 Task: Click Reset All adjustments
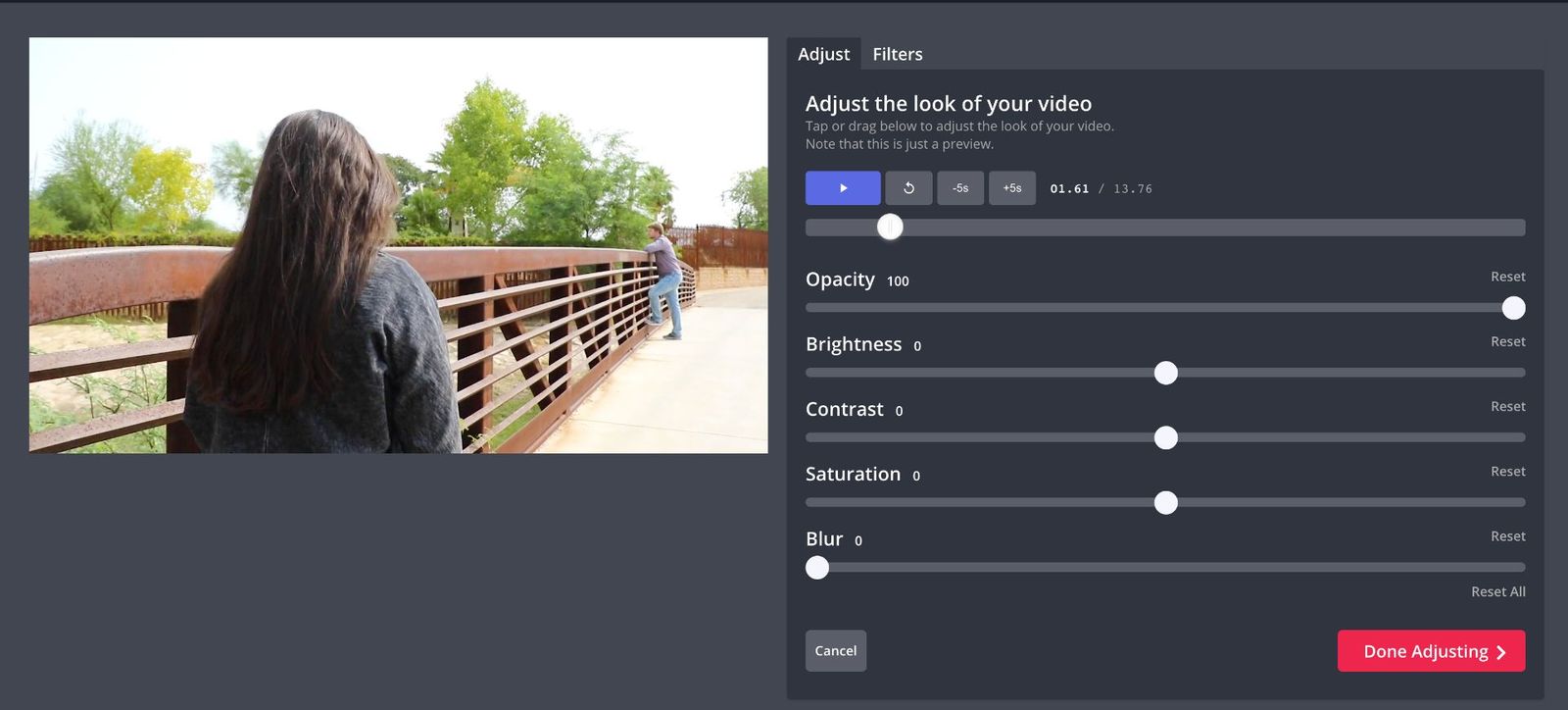coord(1497,591)
